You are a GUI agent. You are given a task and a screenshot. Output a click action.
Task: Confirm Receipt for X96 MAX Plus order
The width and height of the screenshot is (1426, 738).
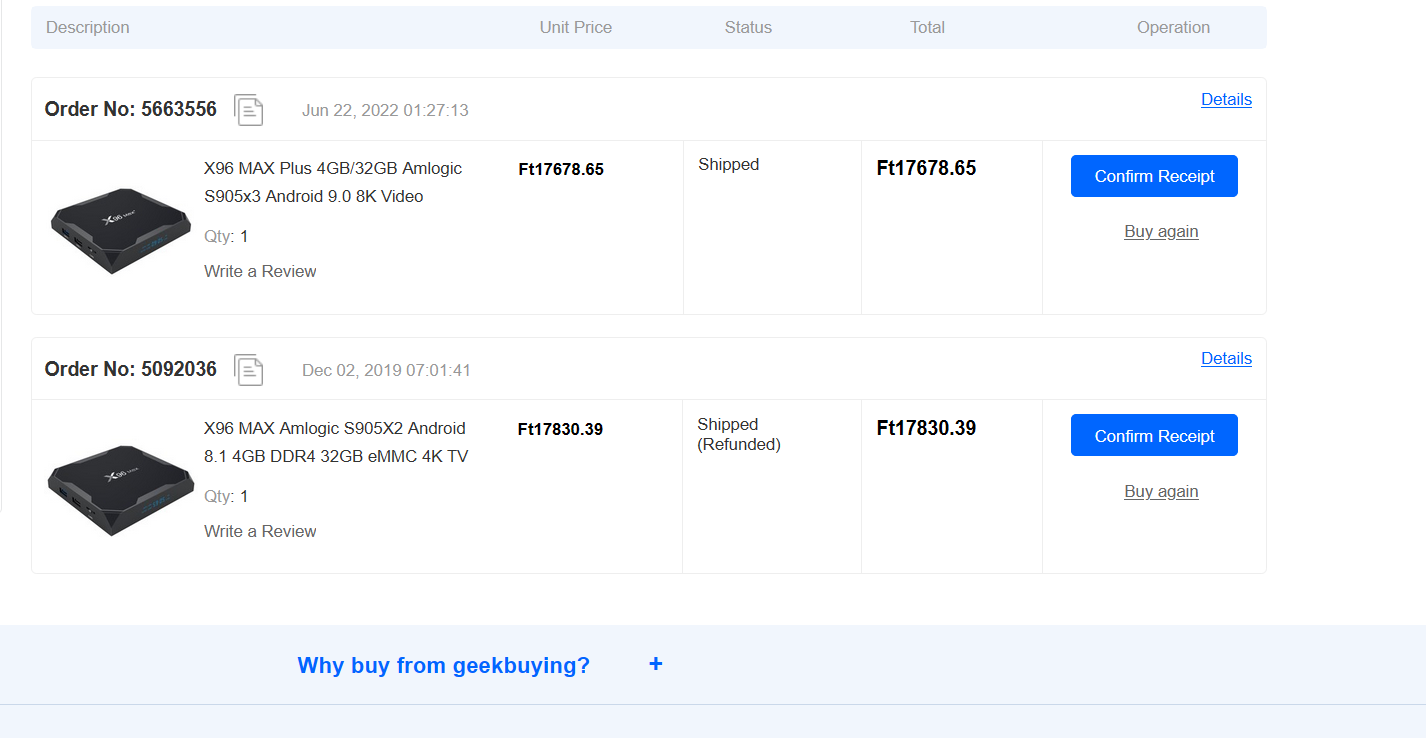click(x=1154, y=176)
